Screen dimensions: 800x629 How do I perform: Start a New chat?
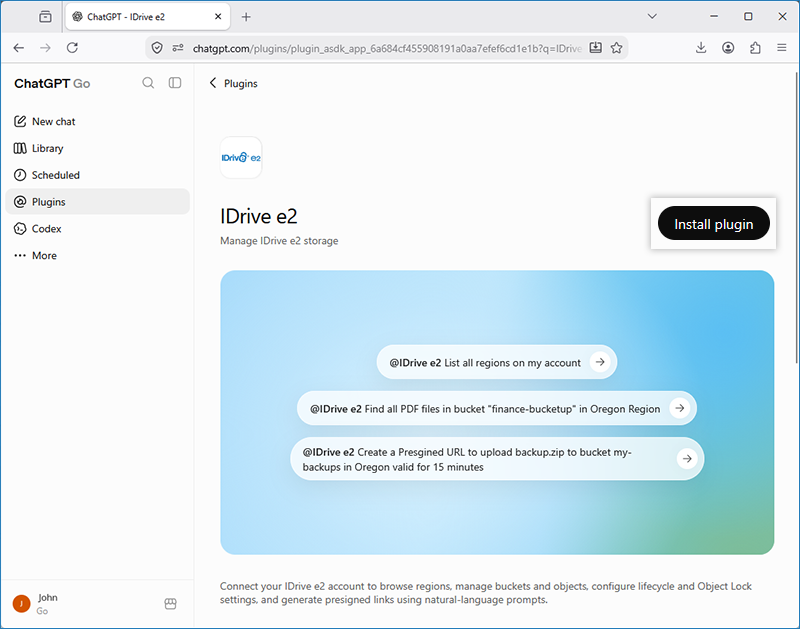97,121
